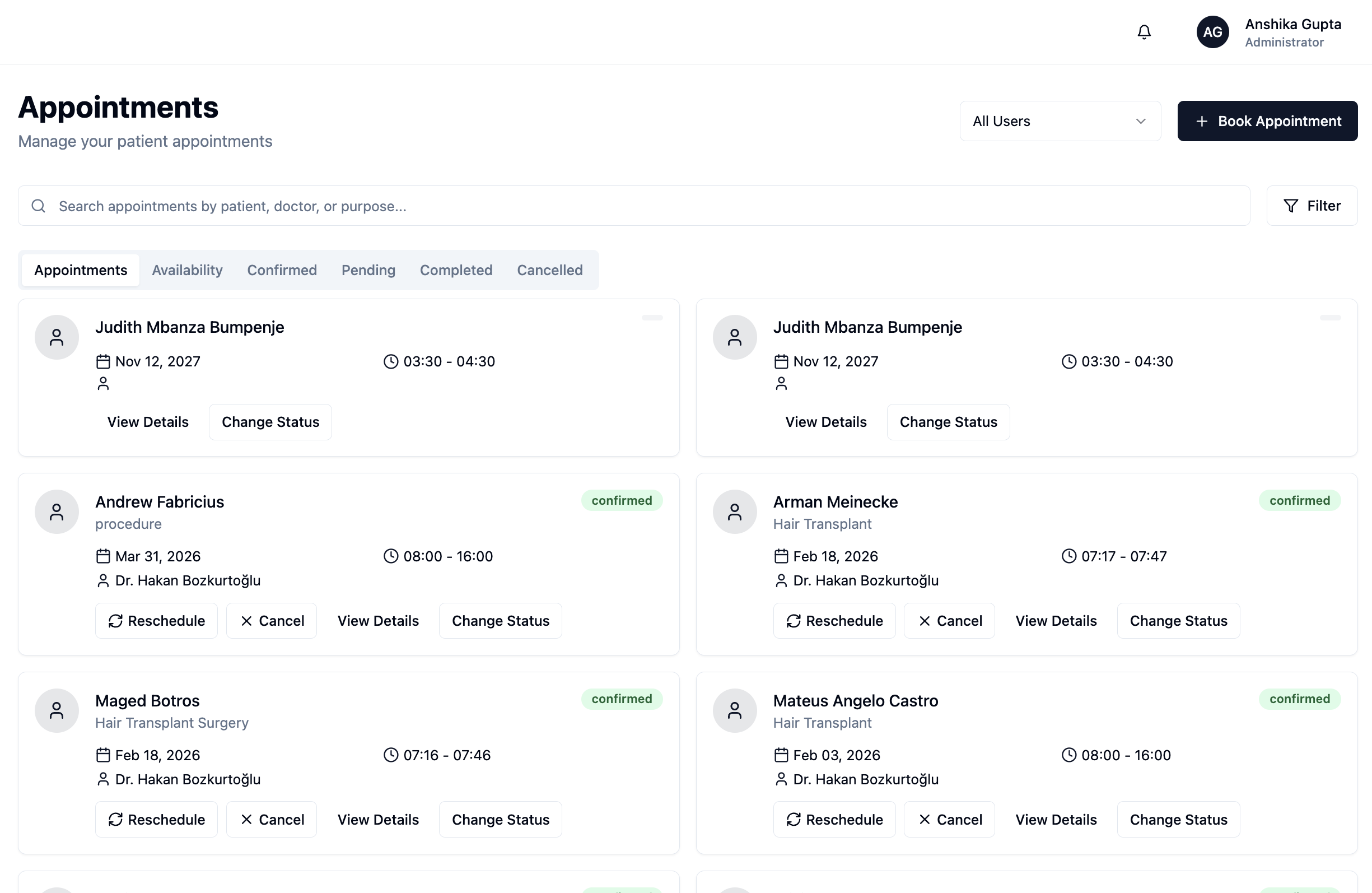Viewport: 1372px width, 893px height.
Task: Click the Book Appointment button
Action: tap(1267, 121)
